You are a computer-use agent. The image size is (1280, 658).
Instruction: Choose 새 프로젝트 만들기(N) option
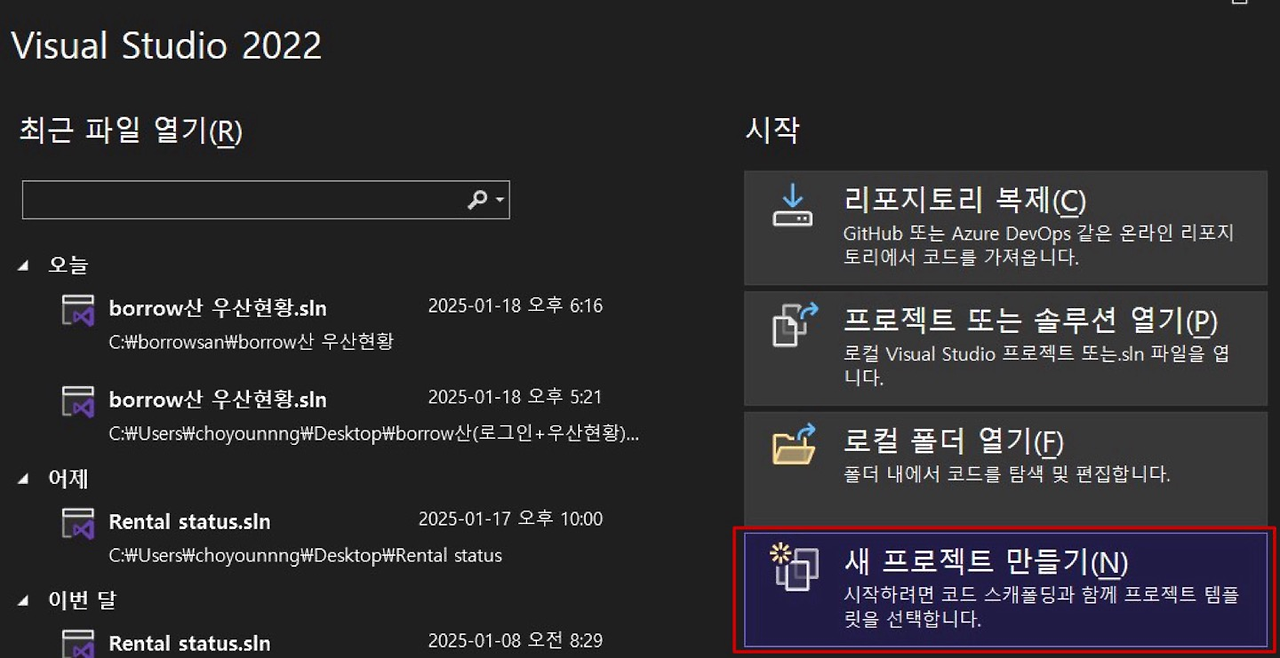(1007, 590)
